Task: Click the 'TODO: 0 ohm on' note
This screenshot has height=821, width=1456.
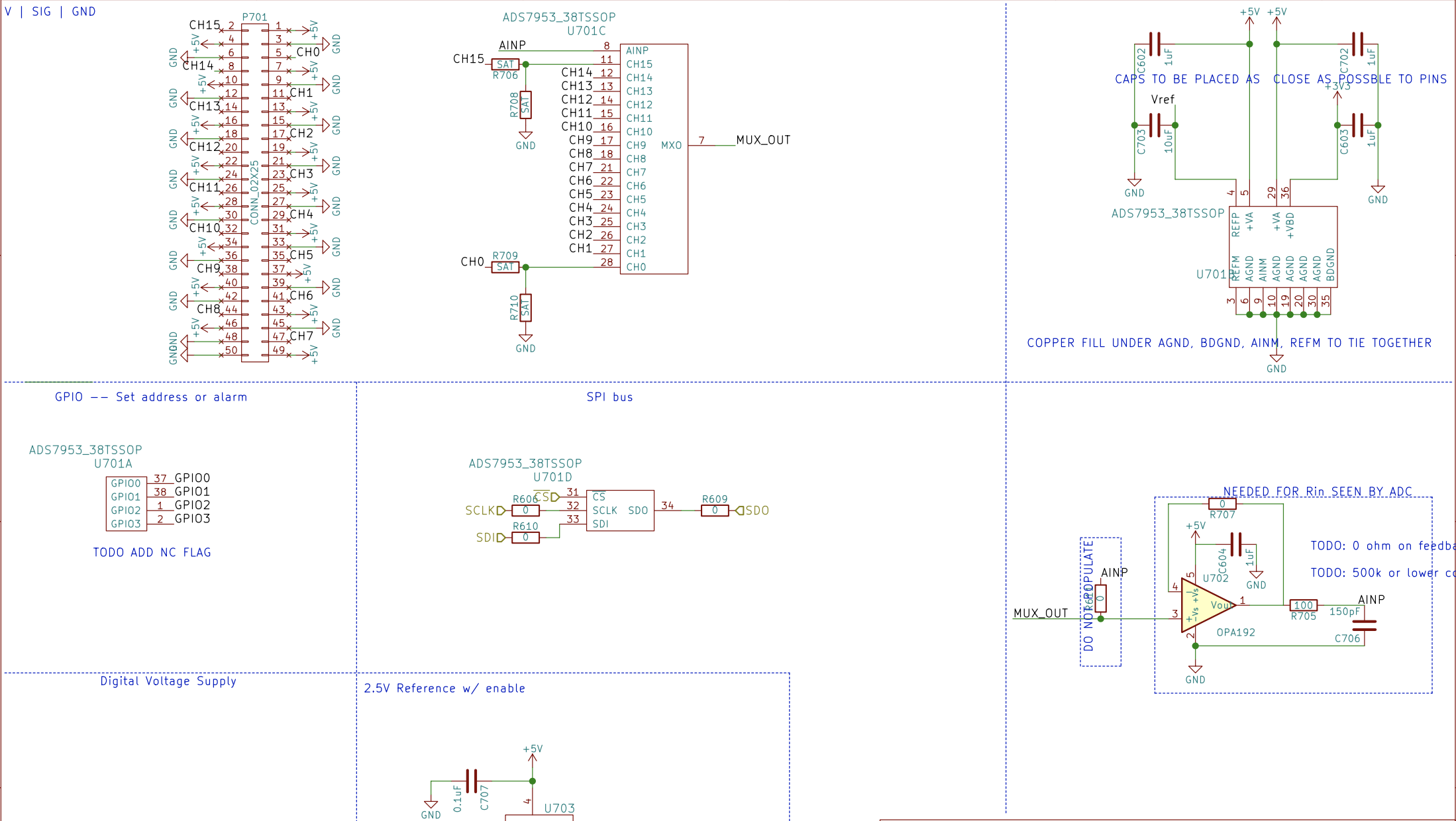Action: point(1382,546)
